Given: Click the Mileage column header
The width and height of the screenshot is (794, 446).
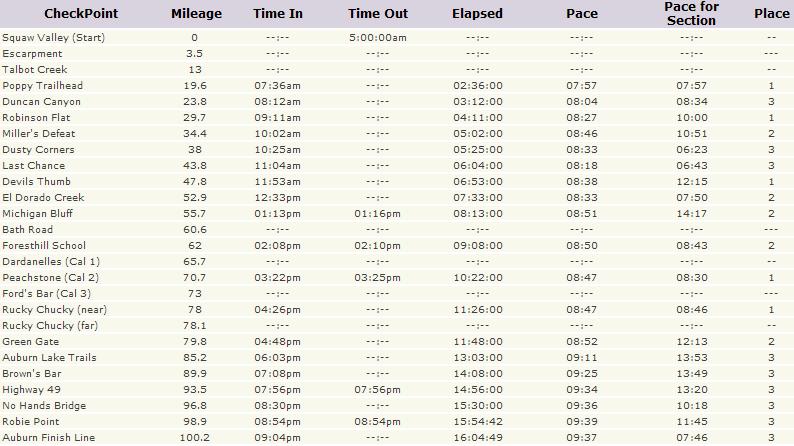Looking at the screenshot, I should point(195,14).
